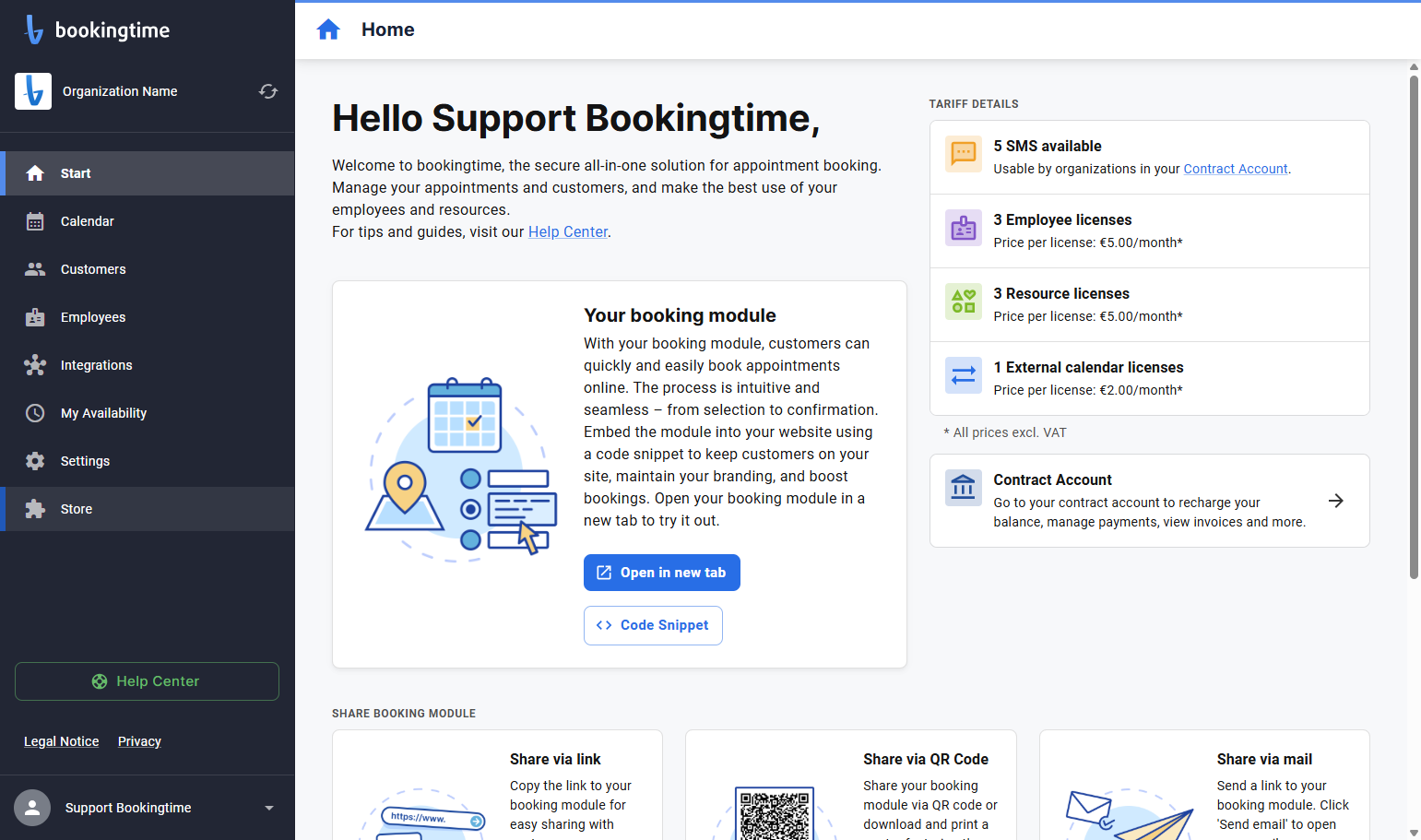1421x840 pixels.
Task: Open the Legal Notice link
Action: click(62, 741)
